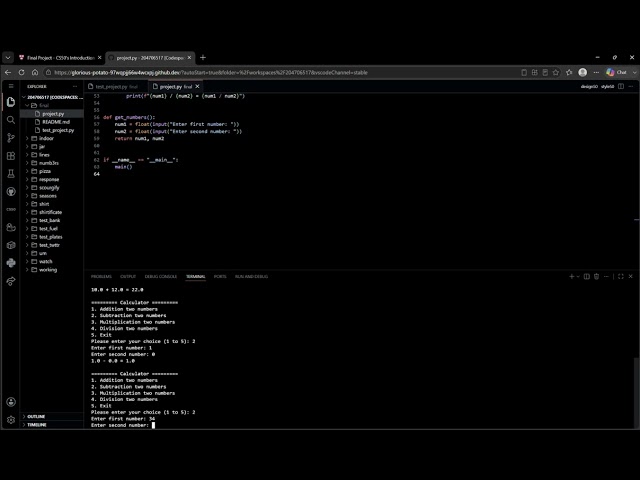640x480 pixels.
Task: Open the browser profile avatar
Action: click(x=583, y=72)
